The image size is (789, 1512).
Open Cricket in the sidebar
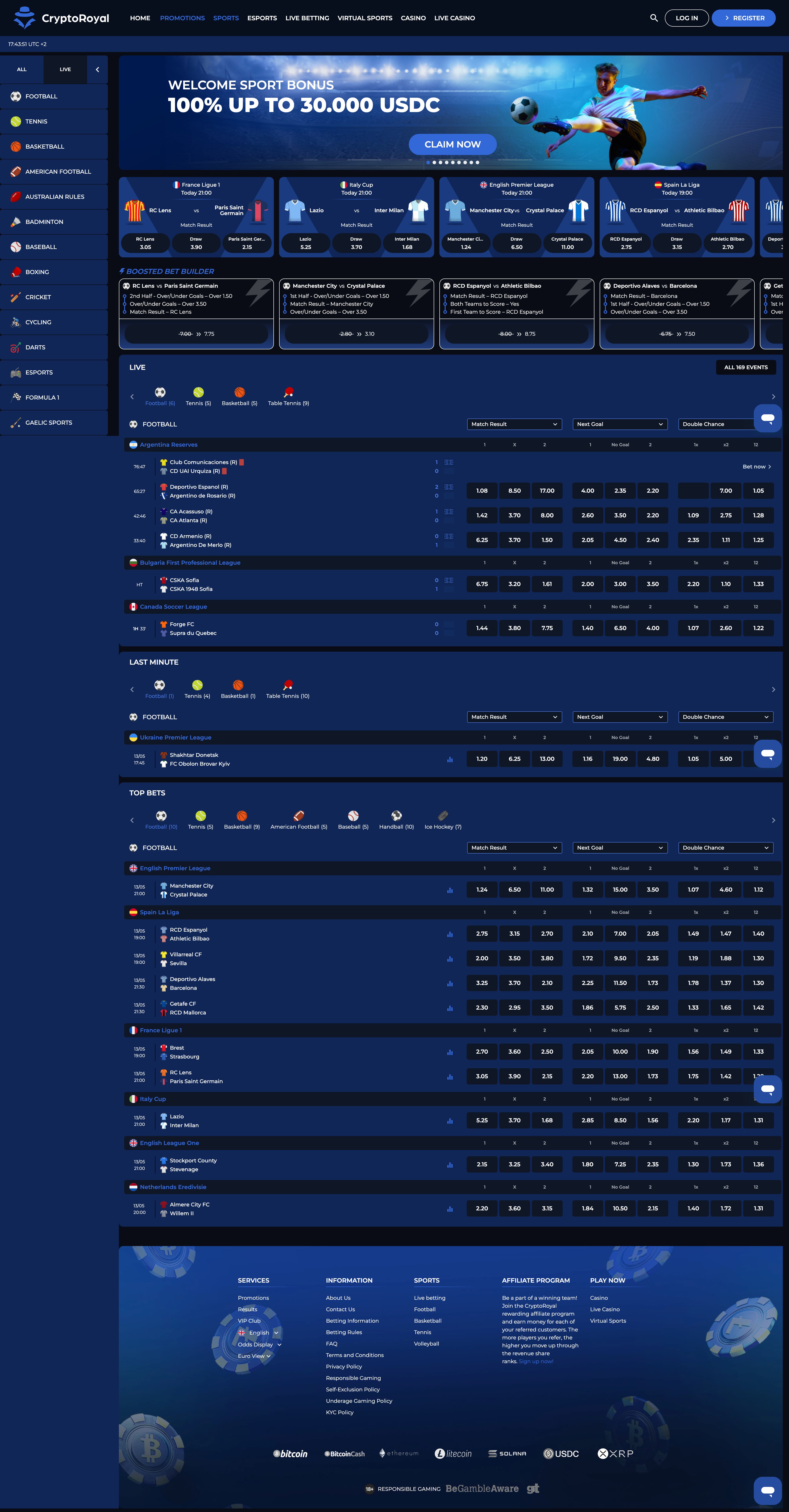54,297
